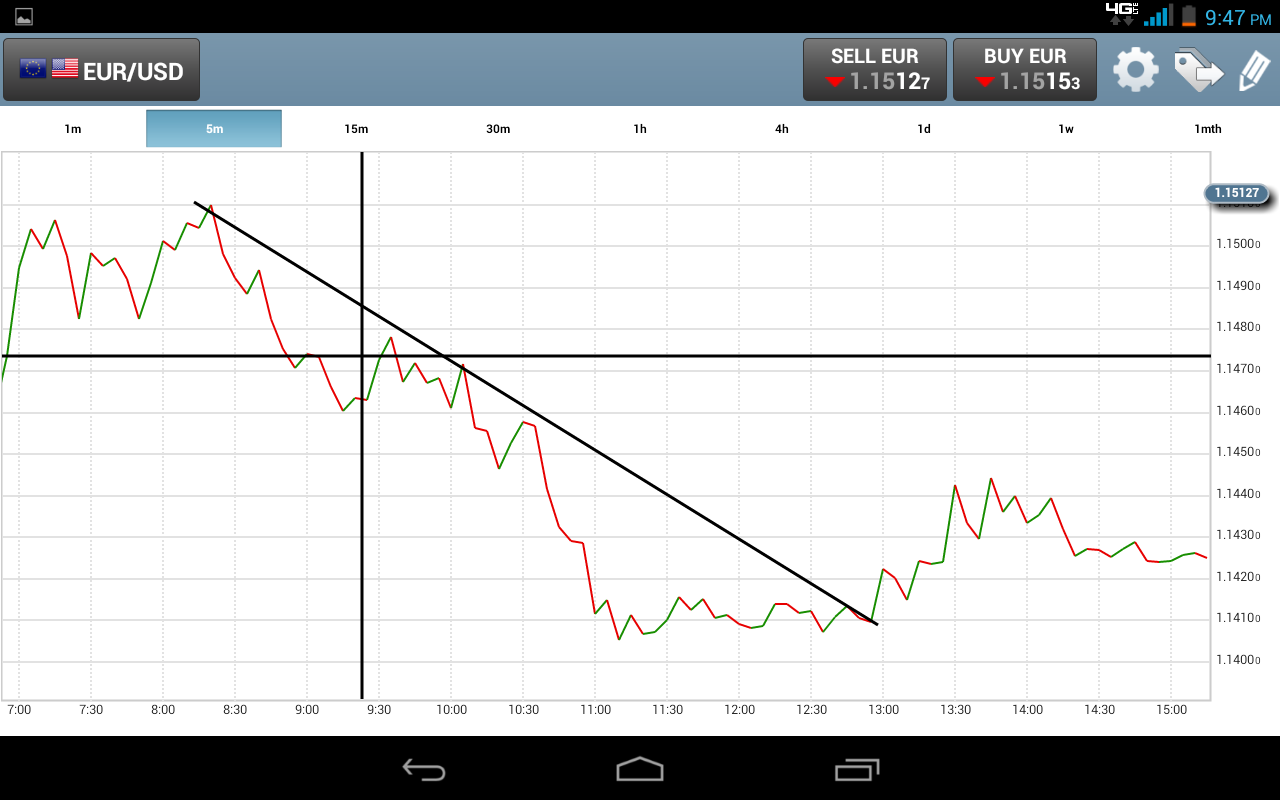This screenshot has width=1280, height=800.
Task: Tap the Android back navigation button
Action: 424,769
